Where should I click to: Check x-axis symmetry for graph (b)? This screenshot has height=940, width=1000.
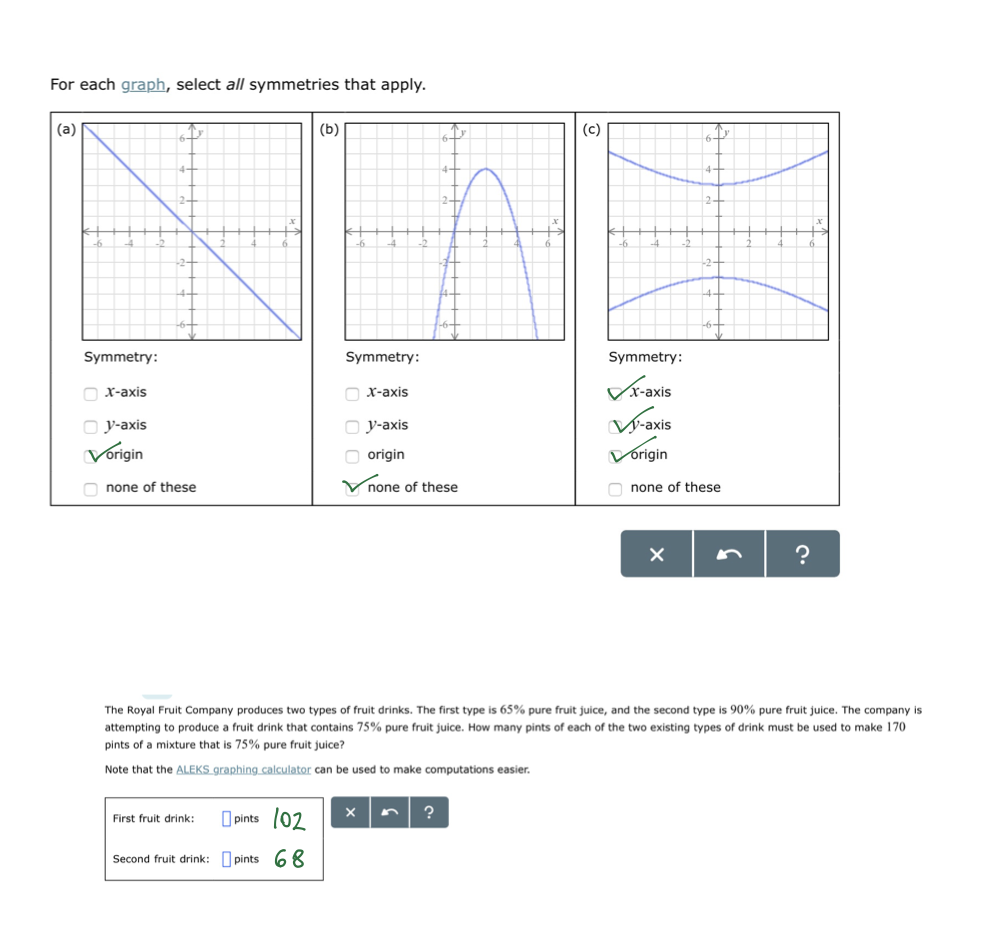pyautogui.click(x=352, y=393)
